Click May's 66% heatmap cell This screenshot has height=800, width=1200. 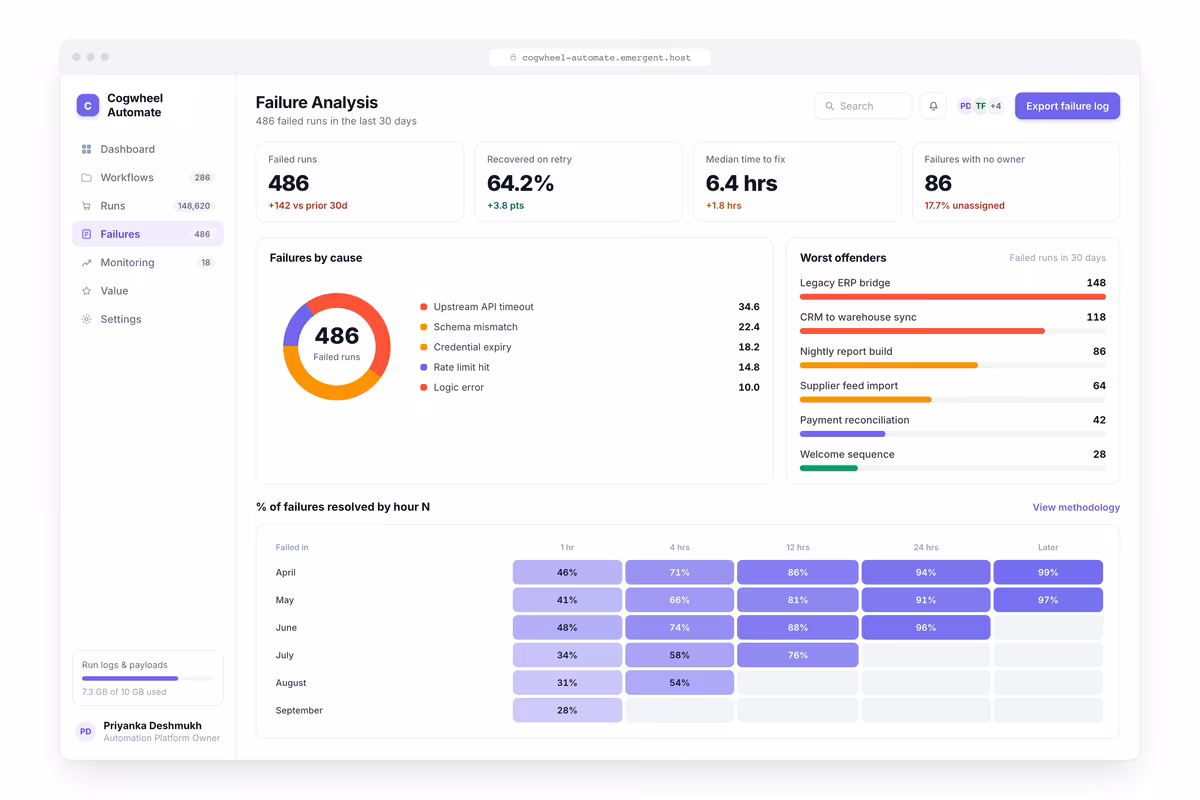[680, 600]
